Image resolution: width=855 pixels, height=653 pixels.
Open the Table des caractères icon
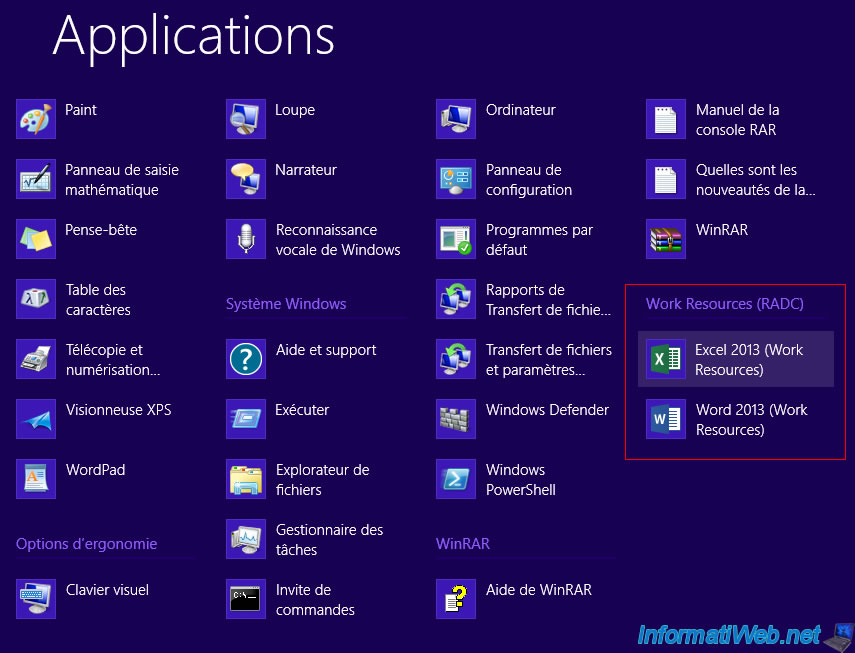(36, 299)
